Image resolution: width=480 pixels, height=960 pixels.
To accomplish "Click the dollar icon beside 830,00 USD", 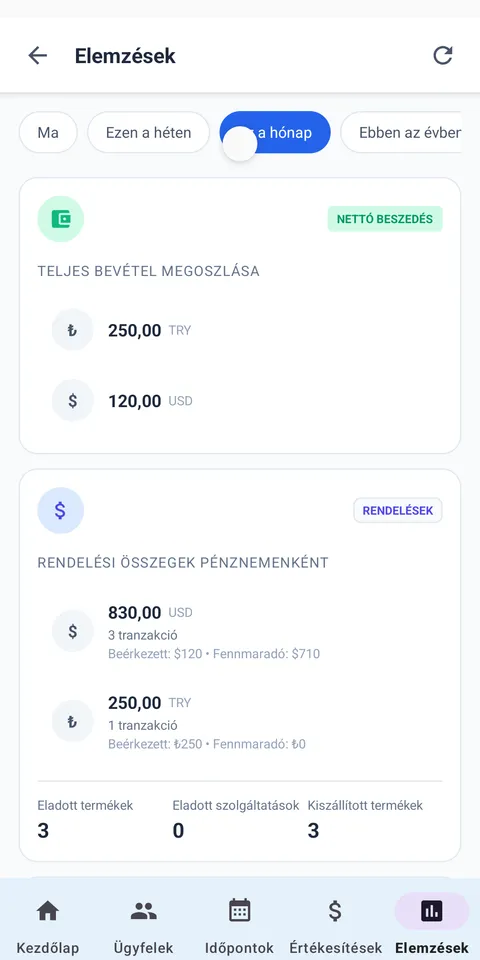I will (72, 631).
